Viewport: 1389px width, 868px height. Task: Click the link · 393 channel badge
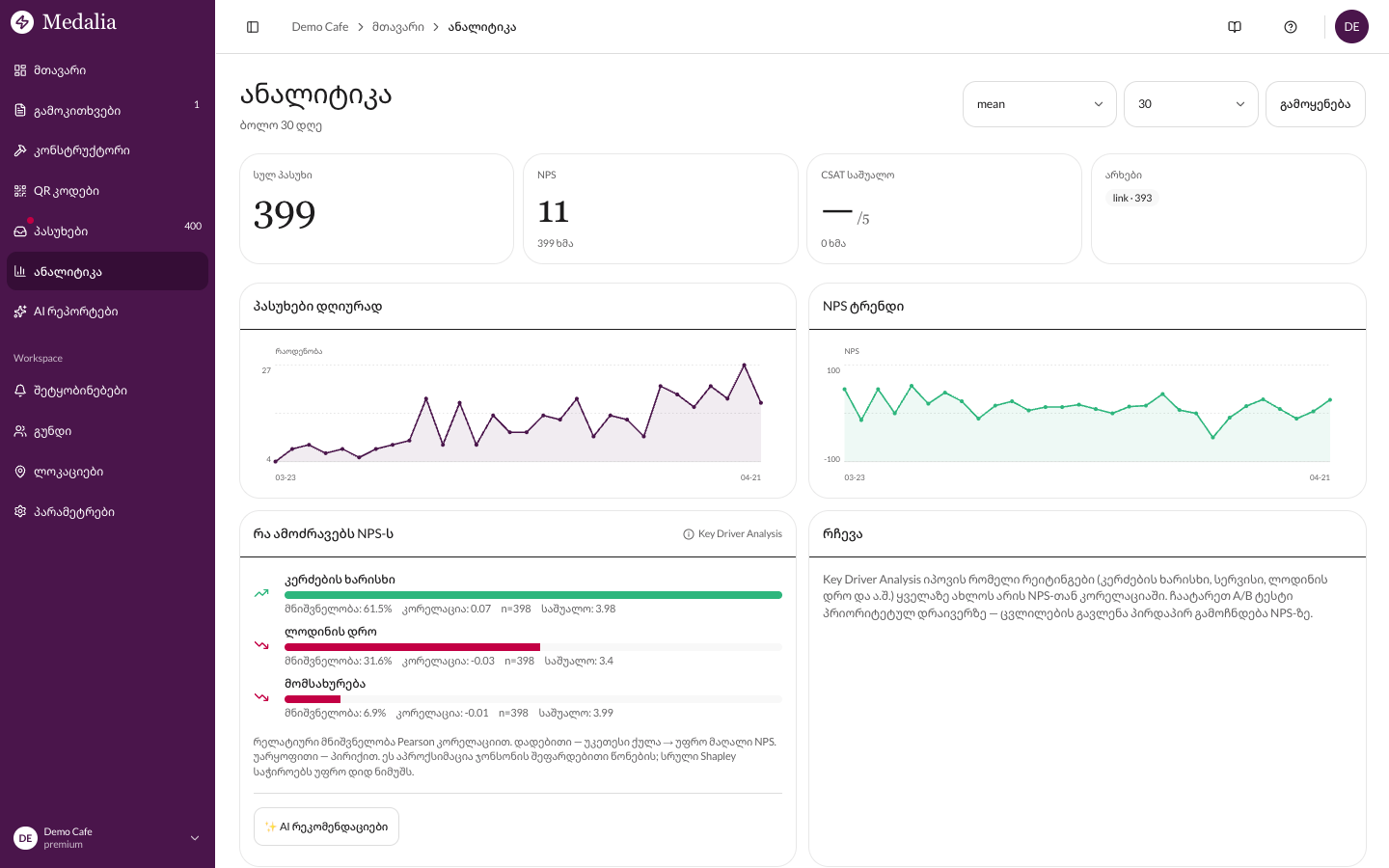(1130, 197)
